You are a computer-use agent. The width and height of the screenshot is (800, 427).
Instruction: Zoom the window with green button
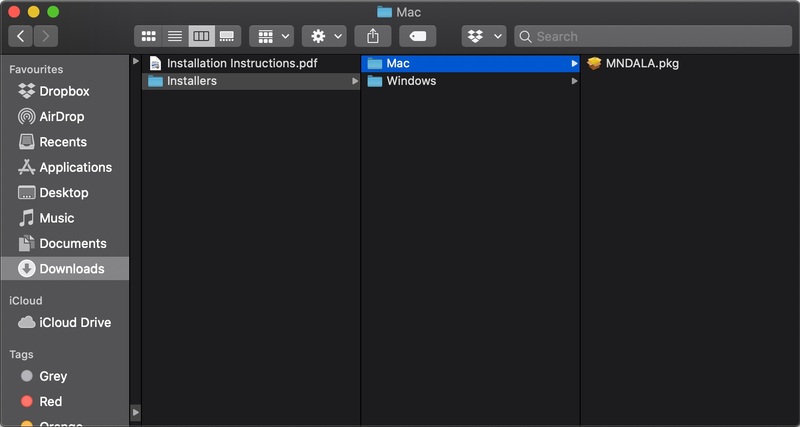pos(53,12)
